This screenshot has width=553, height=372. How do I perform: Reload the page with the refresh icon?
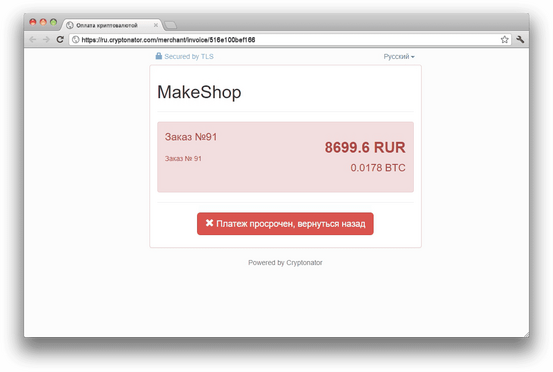pyautogui.click(x=60, y=39)
